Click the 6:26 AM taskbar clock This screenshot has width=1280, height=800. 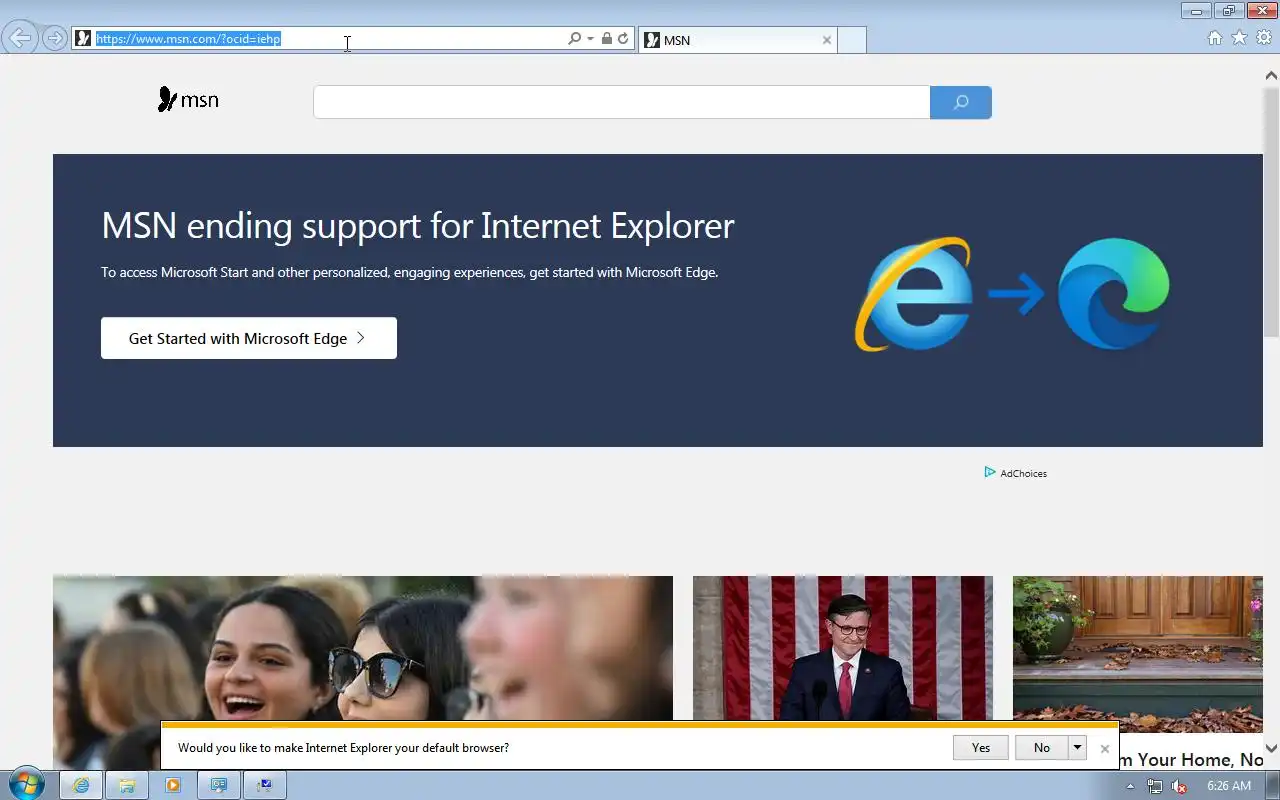[x=1229, y=786]
